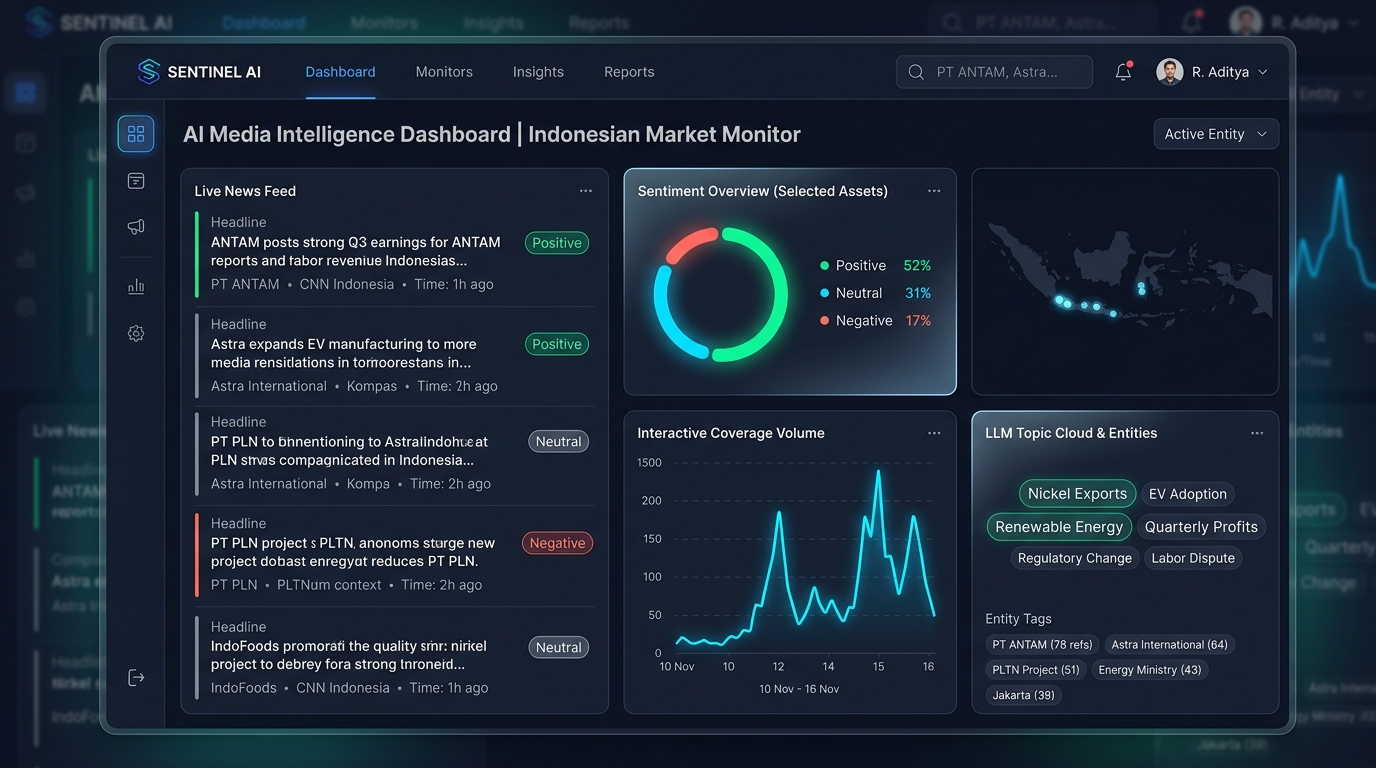The width and height of the screenshot is (1376, 768).
Task: Expand the R. Aditya account chevron
Action: (x=1262, y=72)
